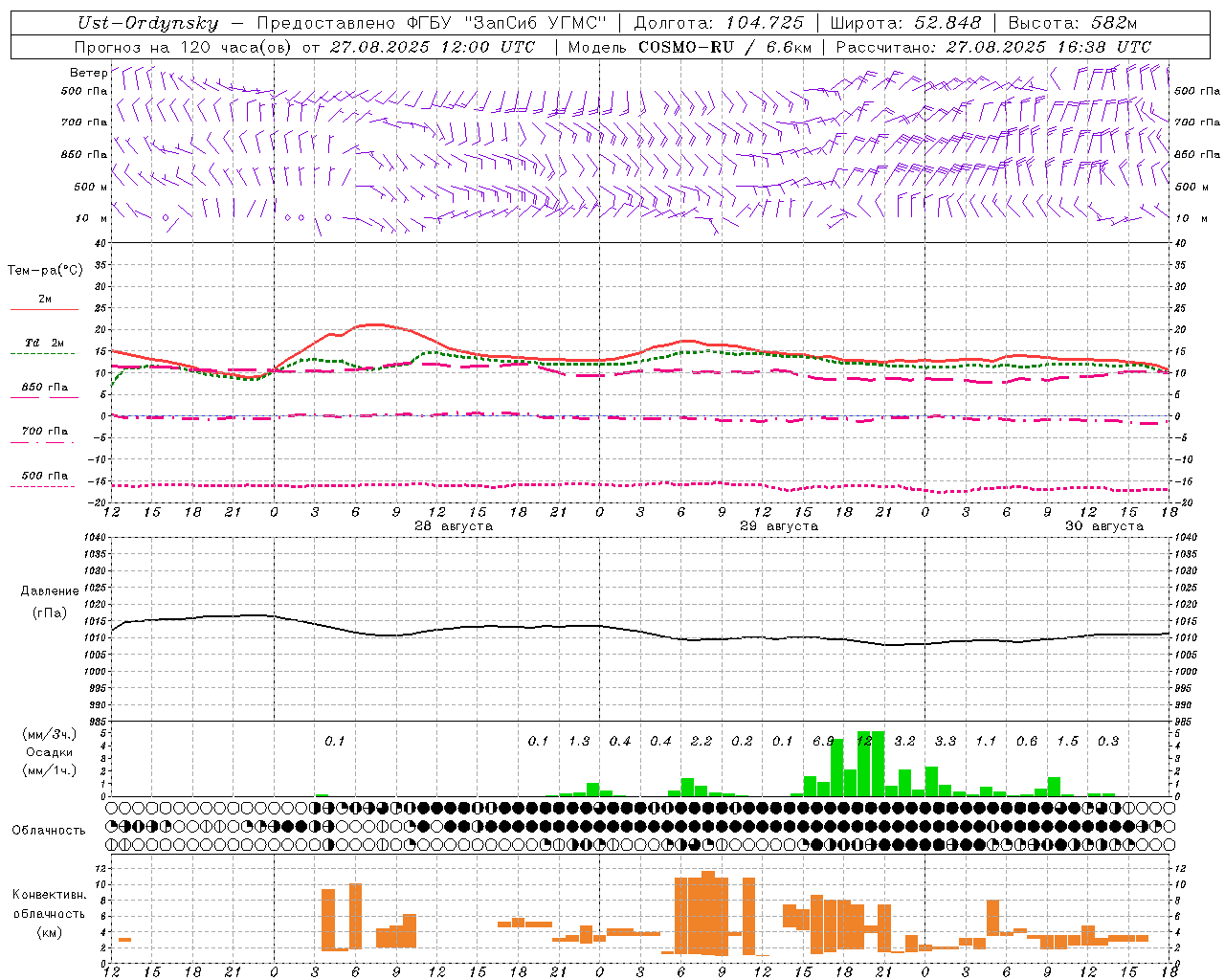
Task: Click the Конвективн. panel label
Action: (x=49, y=895)
